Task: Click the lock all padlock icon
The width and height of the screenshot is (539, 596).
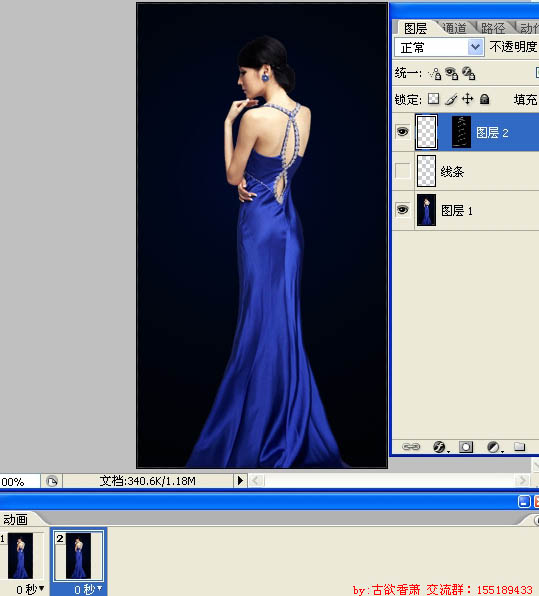Action: pyautogui.click(x=484, y=99)
